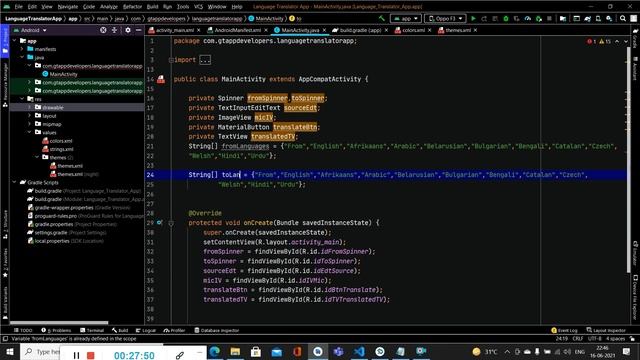Click the override gutter icon on line 29
Viewport: 640px width, 360px height.
160,223
